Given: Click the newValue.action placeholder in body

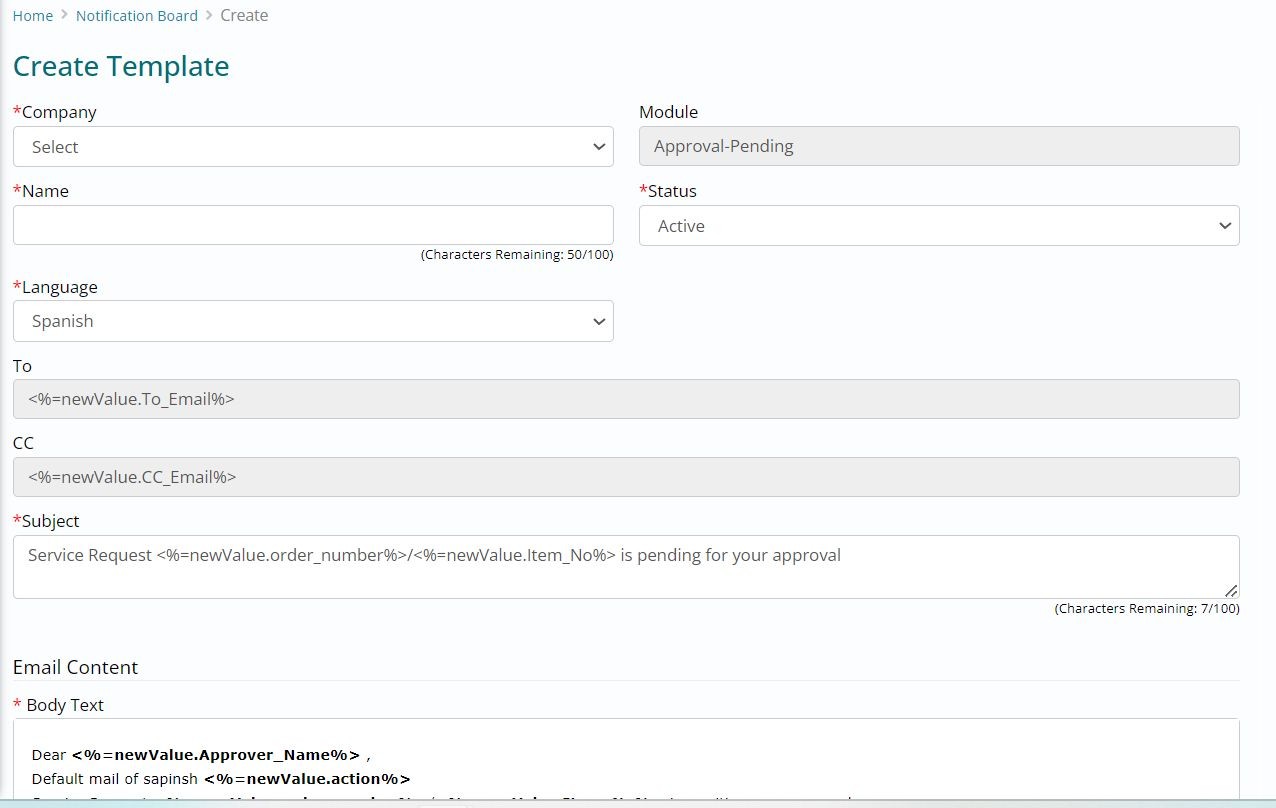Looking at the screenshot, I should (x=307, y=779).
